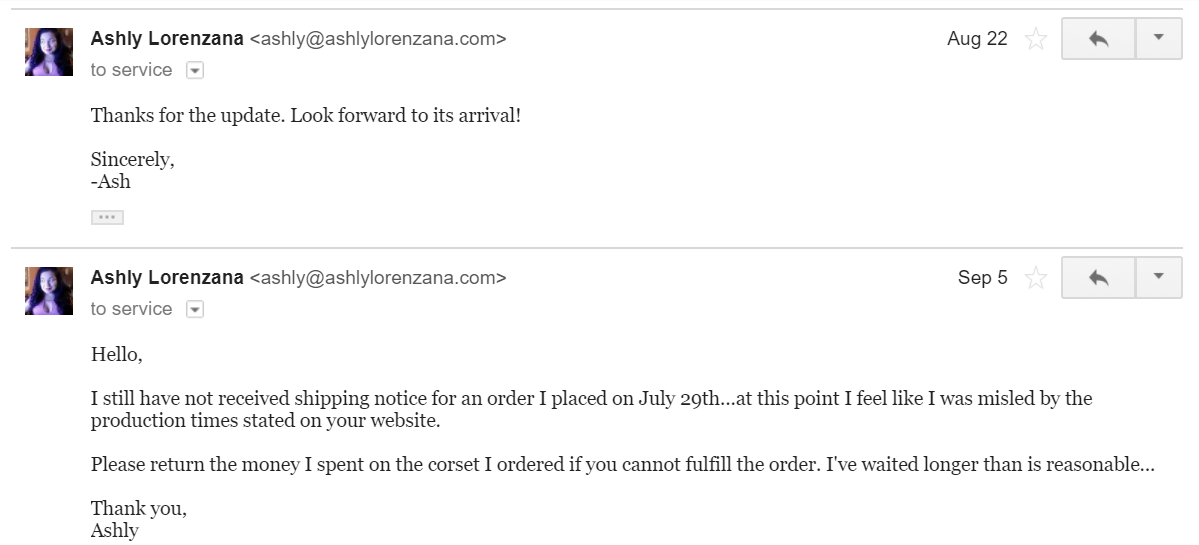
Task: Click the Aug 22 date label
Action: tap(977, 39)
